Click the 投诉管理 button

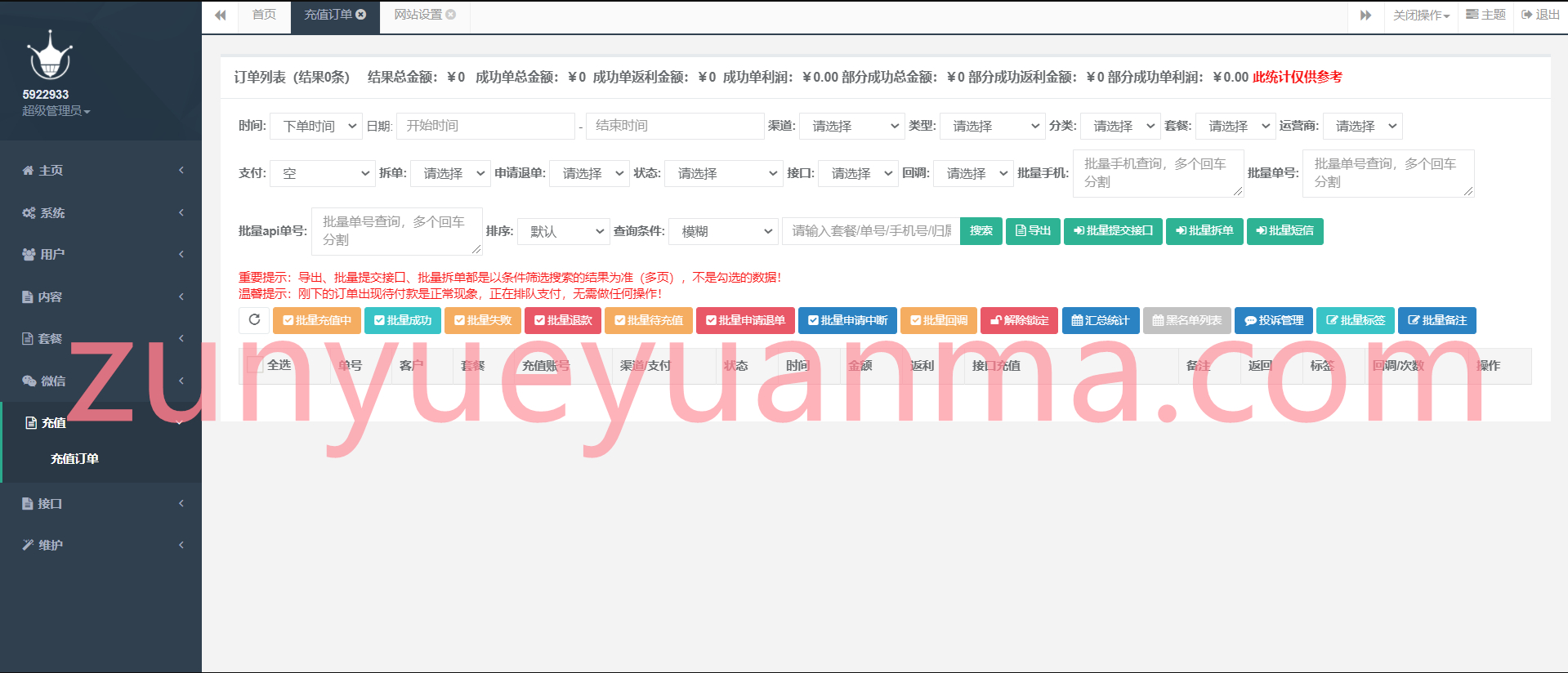tap(1274, 320)
